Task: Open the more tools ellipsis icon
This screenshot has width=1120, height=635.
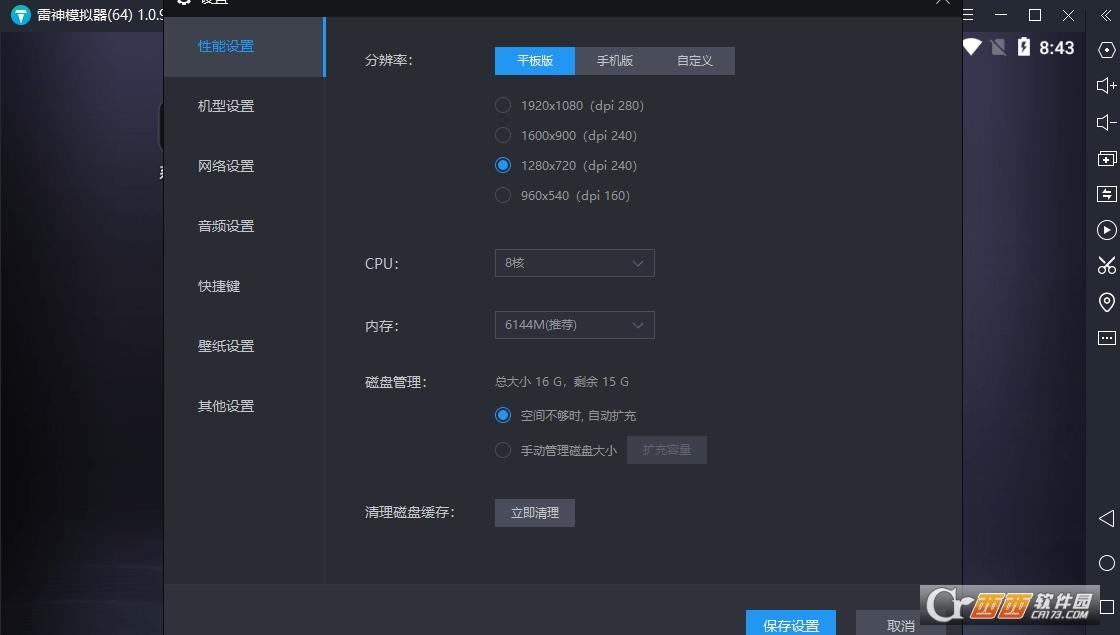Action: click(1106, 338)
